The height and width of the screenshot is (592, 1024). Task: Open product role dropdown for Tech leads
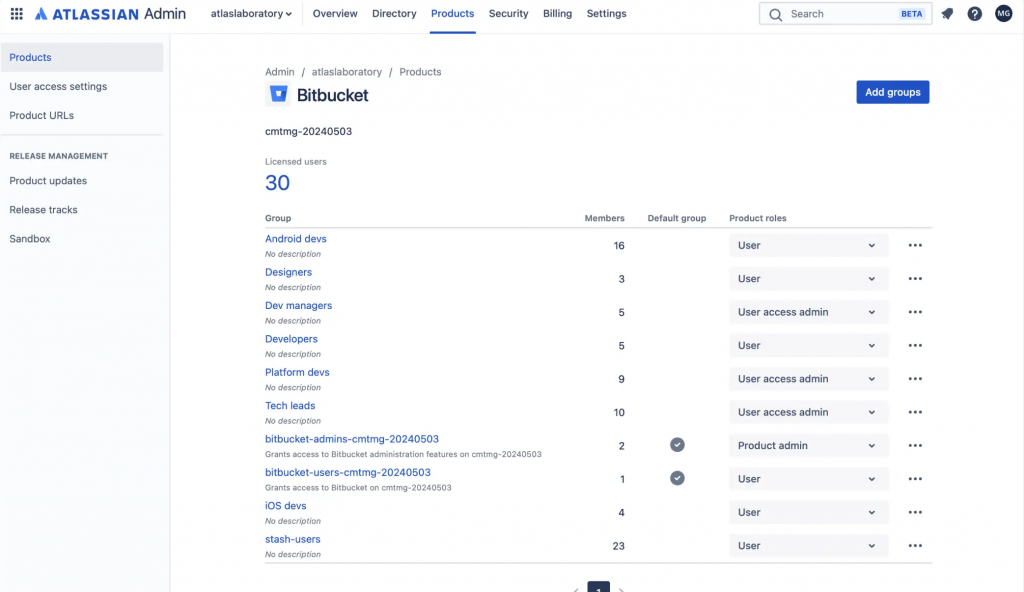tap(808, 412)
